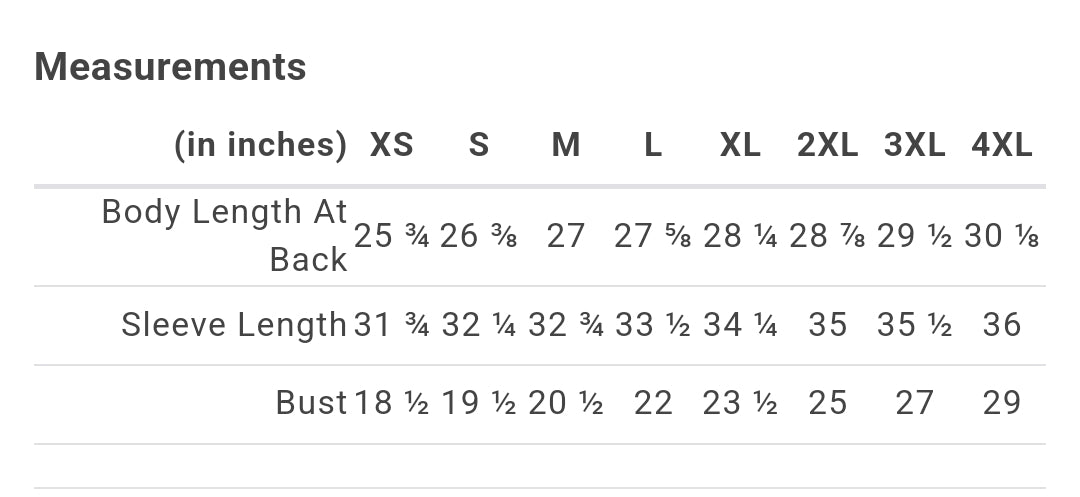Click the 4XL bust value 29
This screenshot has width=1080, height=497.
1001,403
